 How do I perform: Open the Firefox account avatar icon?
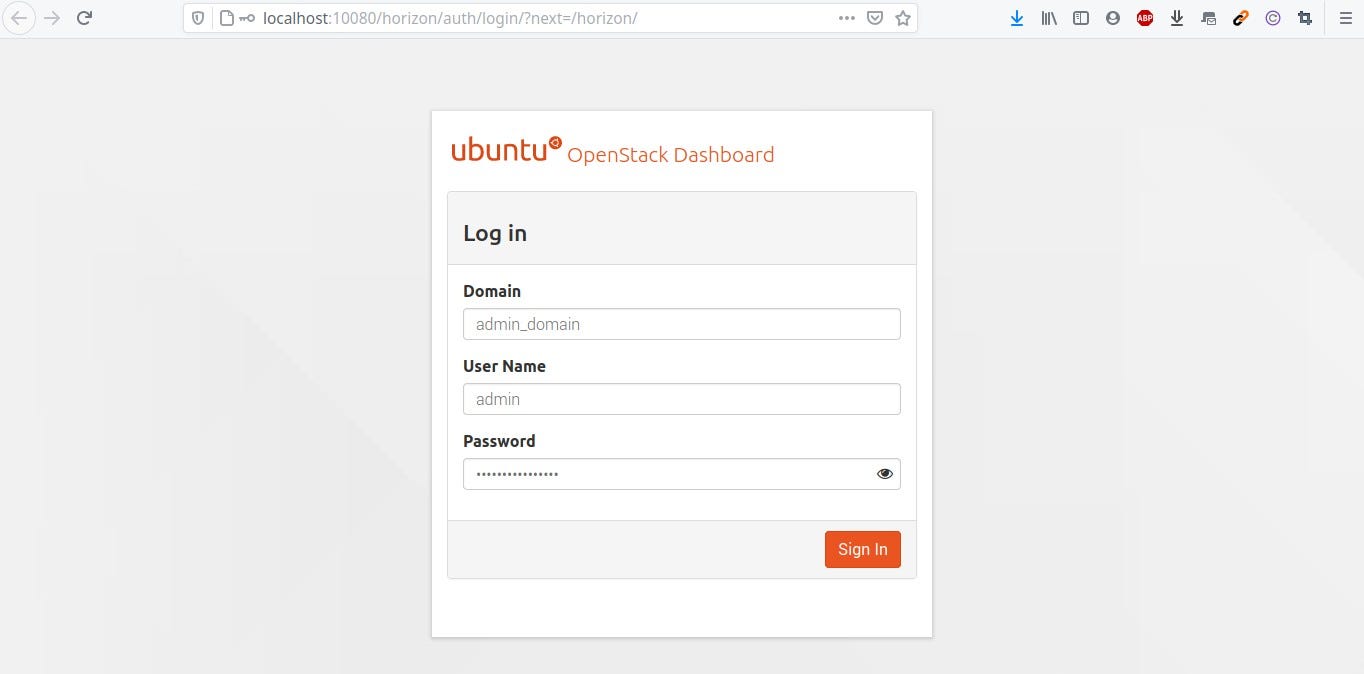[x=1113, y=18]
